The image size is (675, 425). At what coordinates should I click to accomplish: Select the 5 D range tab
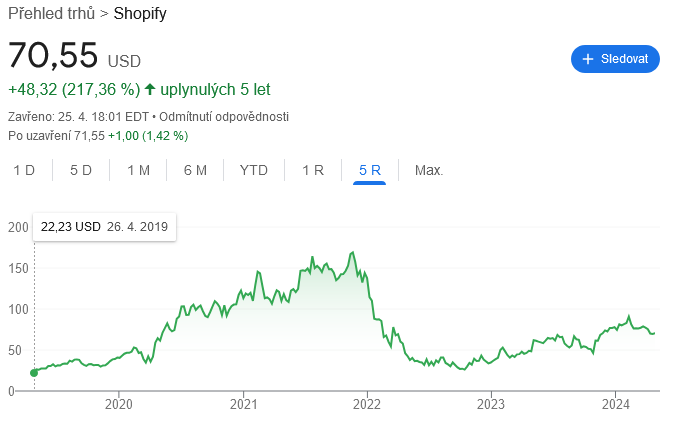point(81,170)
